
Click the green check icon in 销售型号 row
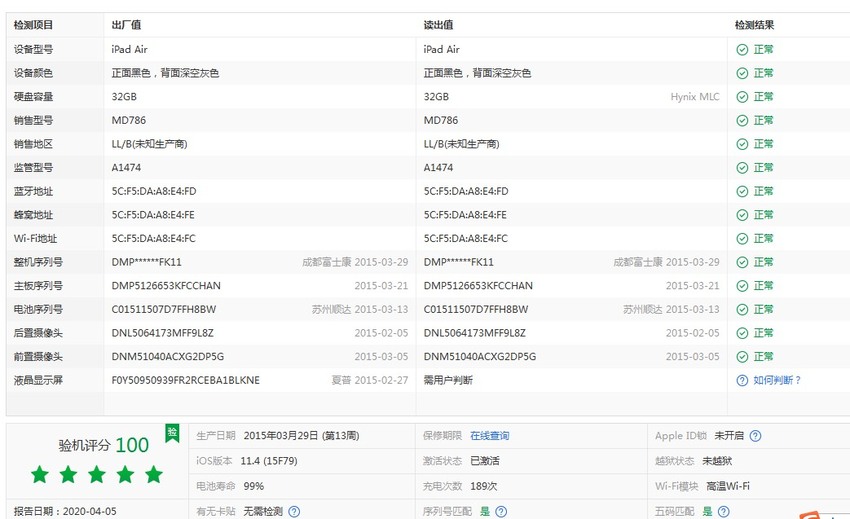742,120
